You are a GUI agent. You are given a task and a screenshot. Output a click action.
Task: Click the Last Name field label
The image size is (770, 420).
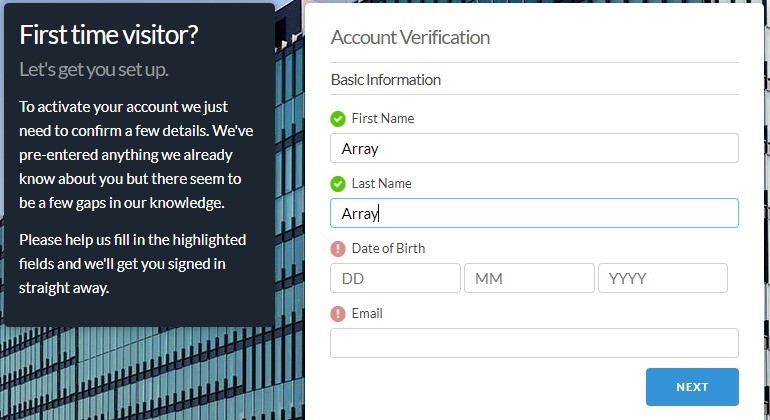click(x=381, y=184)
